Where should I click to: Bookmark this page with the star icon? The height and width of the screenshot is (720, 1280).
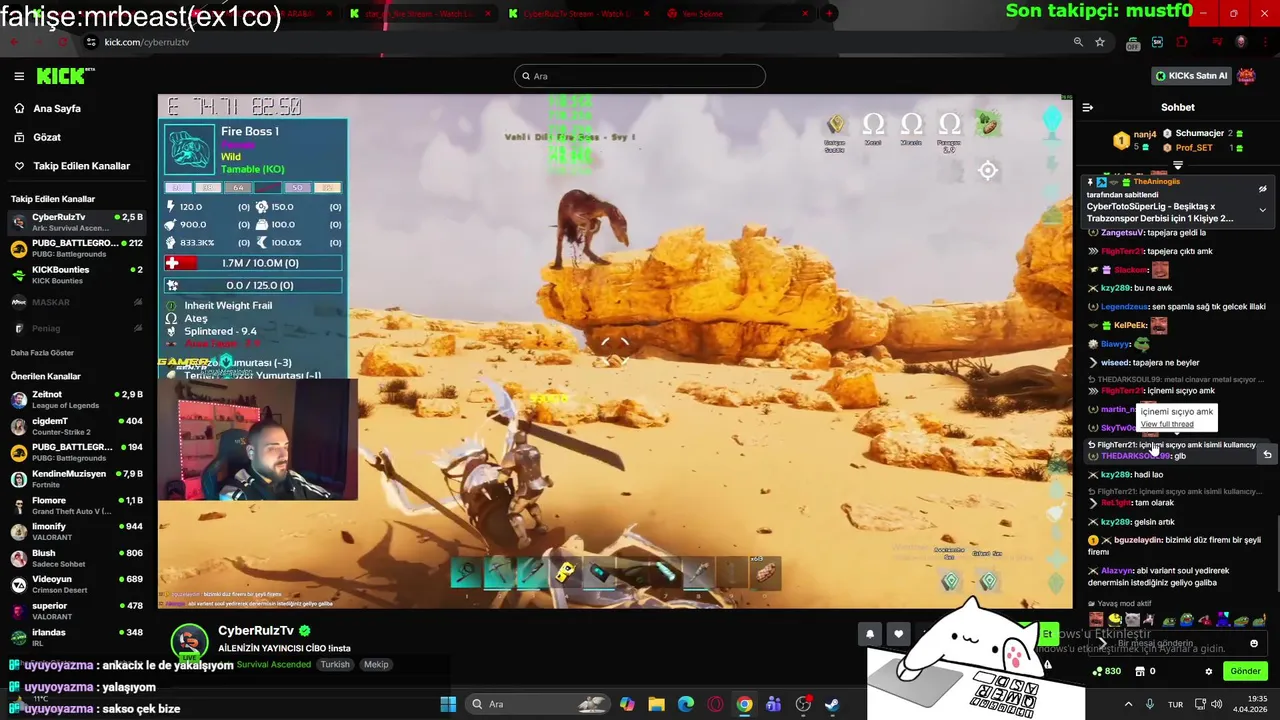(1100, 42)
